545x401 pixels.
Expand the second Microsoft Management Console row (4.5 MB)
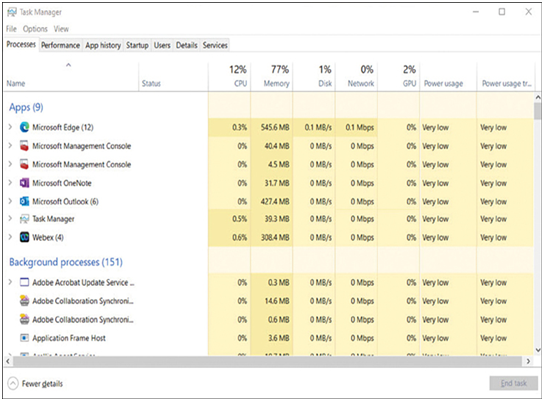click(x=10, y=164)
